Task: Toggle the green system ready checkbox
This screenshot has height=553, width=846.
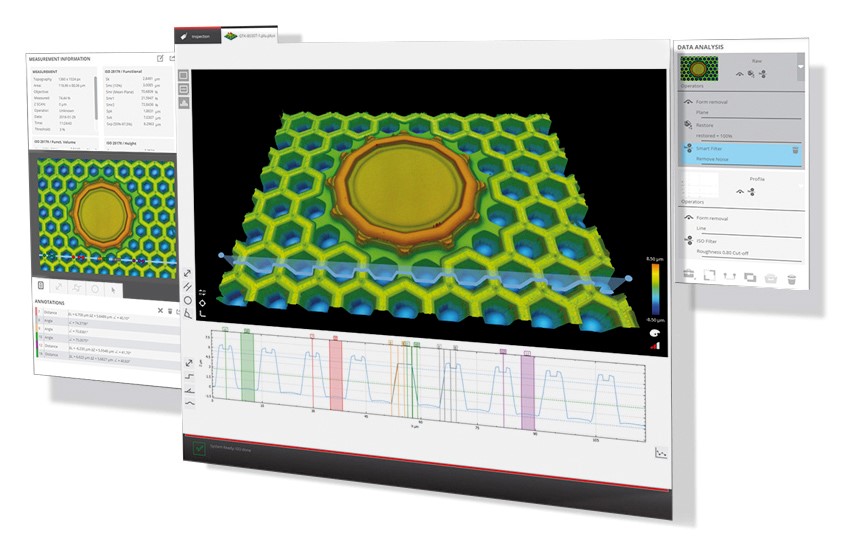Action: (200, 449)
